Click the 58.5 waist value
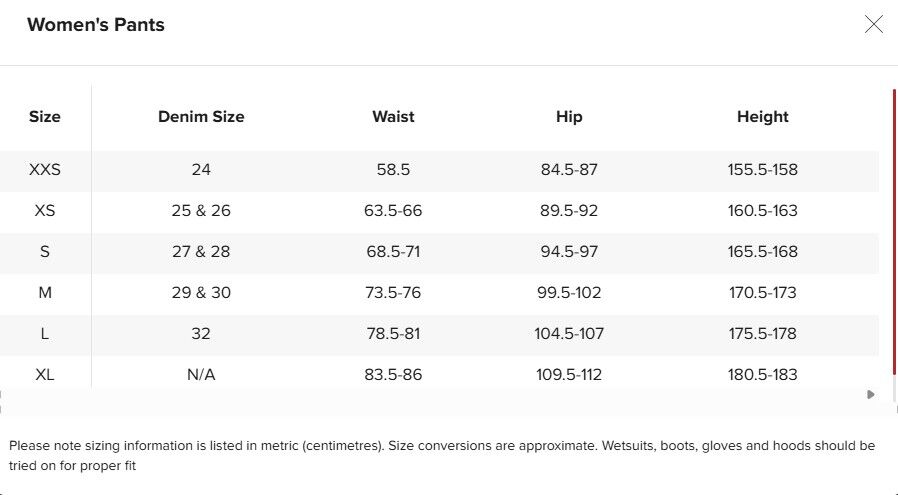 tap(393, 170)
